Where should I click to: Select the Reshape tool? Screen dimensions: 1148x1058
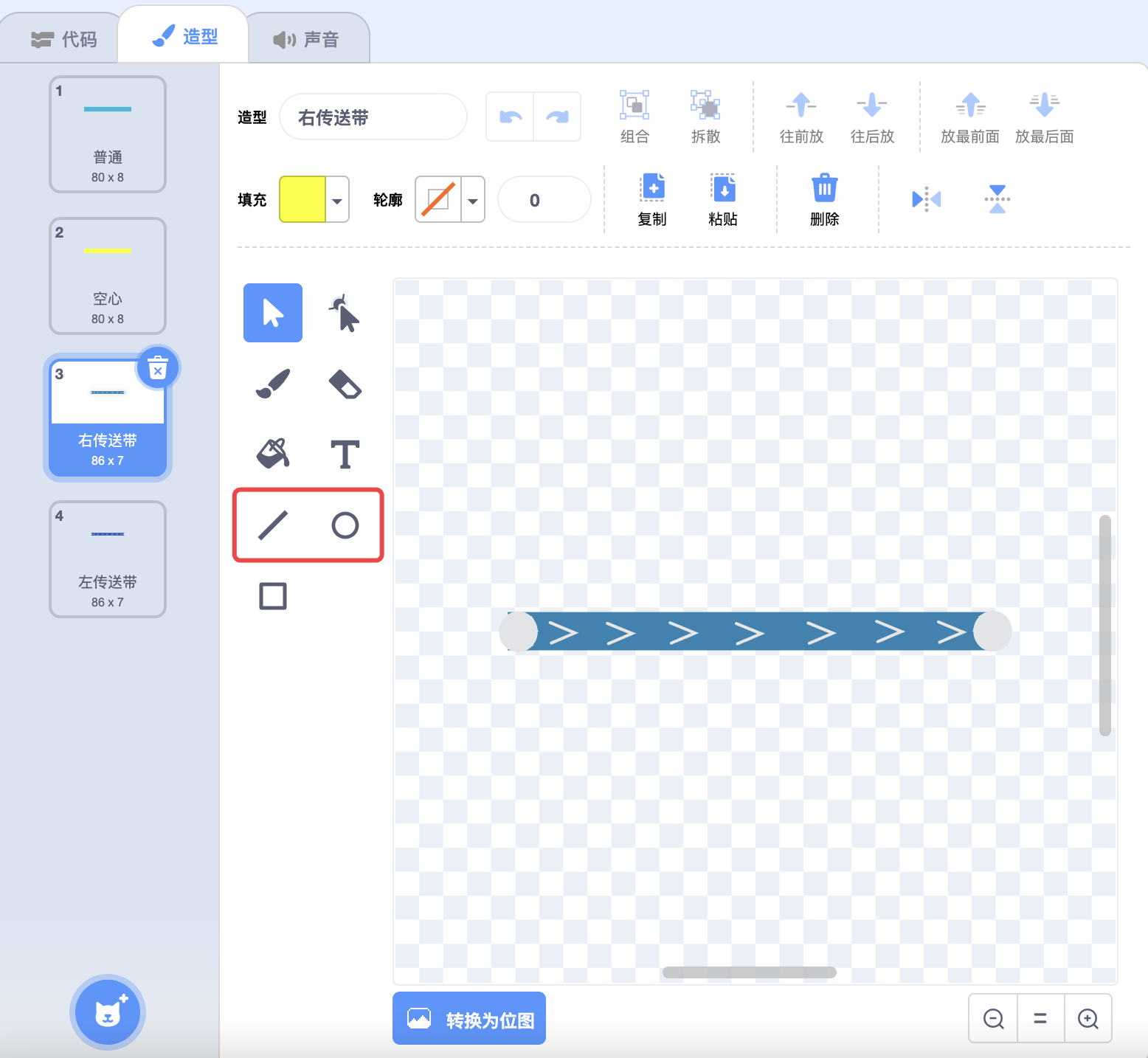(x=345, y=313)
